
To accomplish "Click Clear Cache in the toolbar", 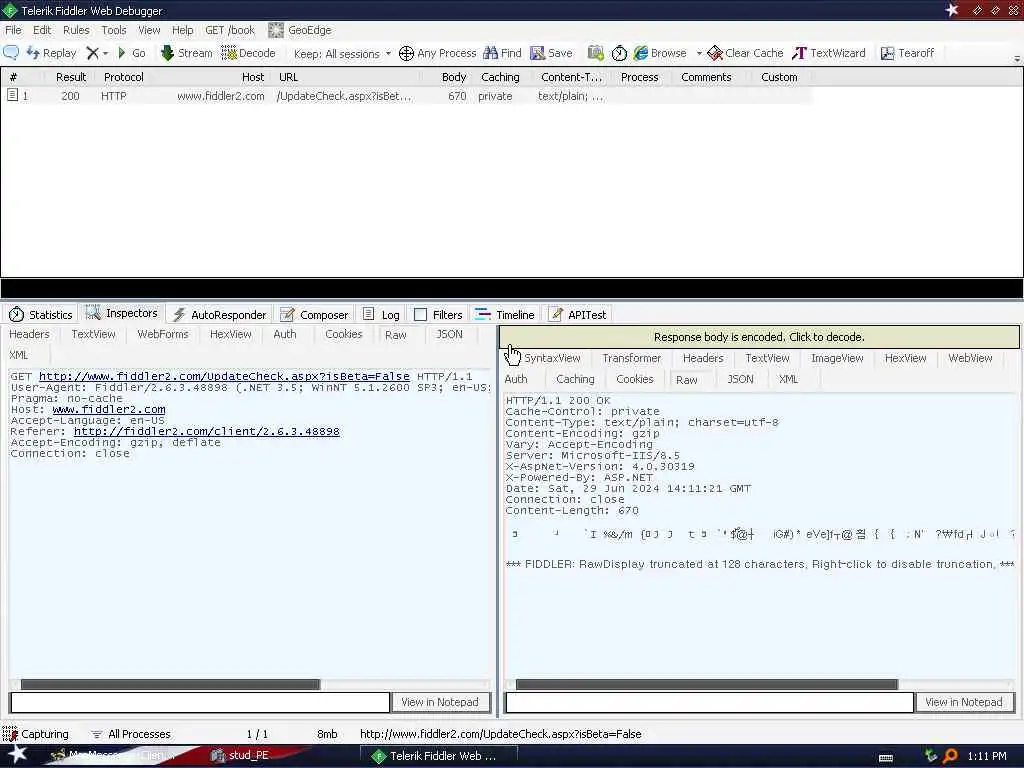I will (x=745, y=53).
